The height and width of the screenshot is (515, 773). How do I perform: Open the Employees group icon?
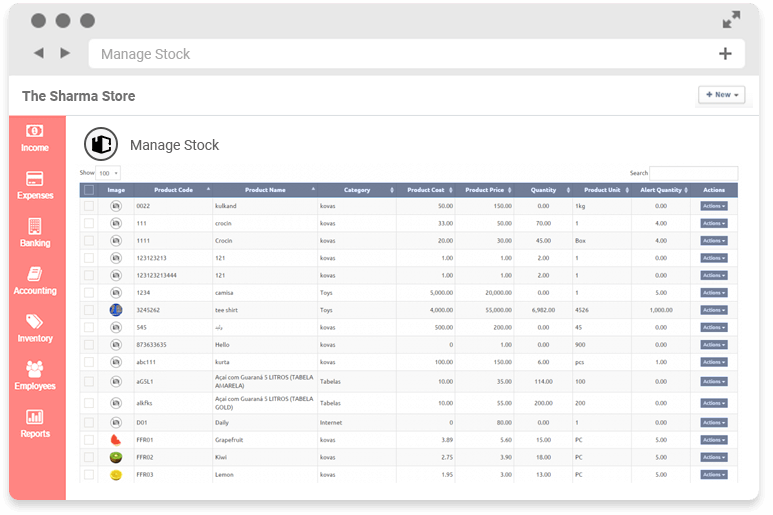click(35, 369)
